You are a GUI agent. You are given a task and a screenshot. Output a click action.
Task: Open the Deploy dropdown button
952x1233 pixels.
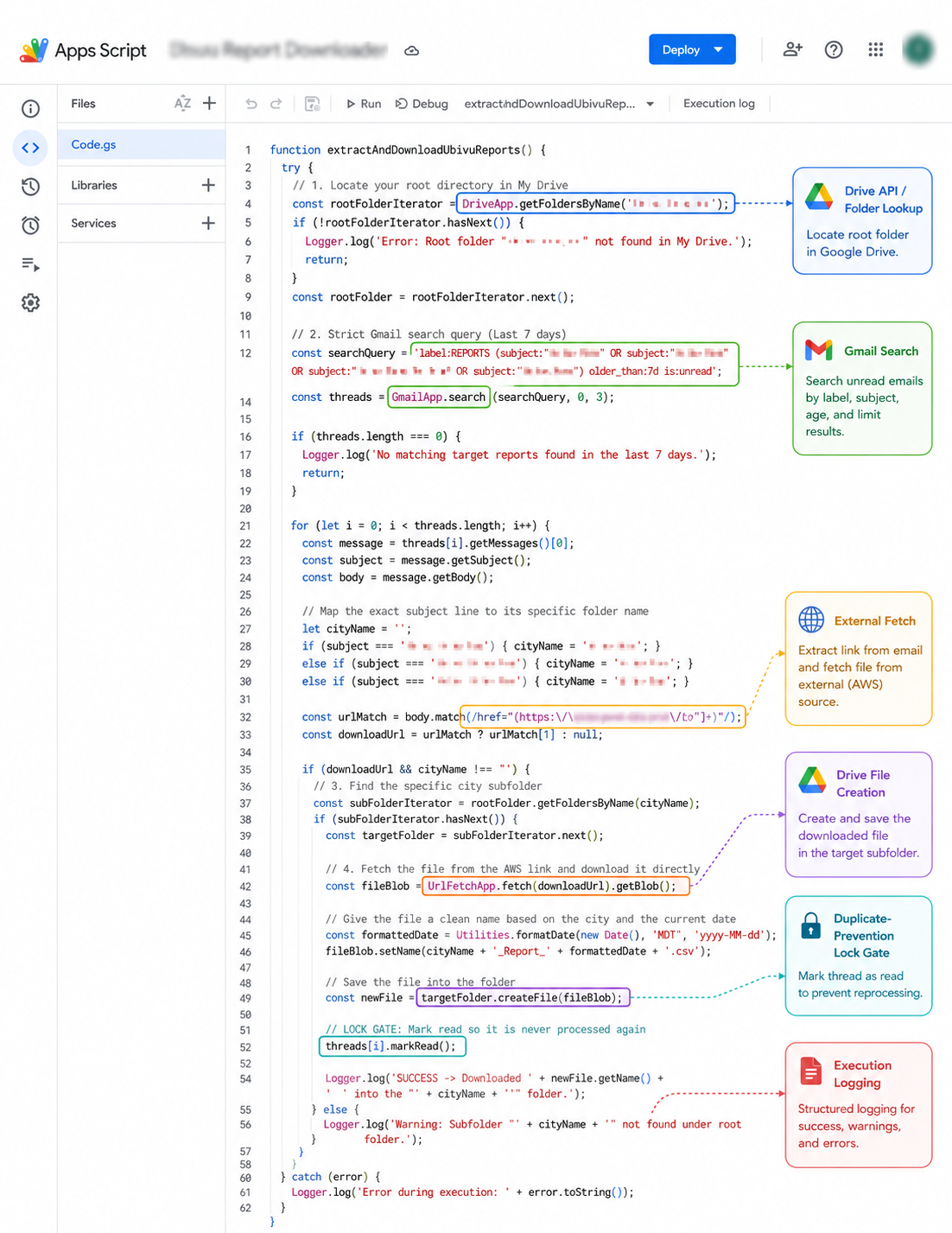(x=692, y=49)
